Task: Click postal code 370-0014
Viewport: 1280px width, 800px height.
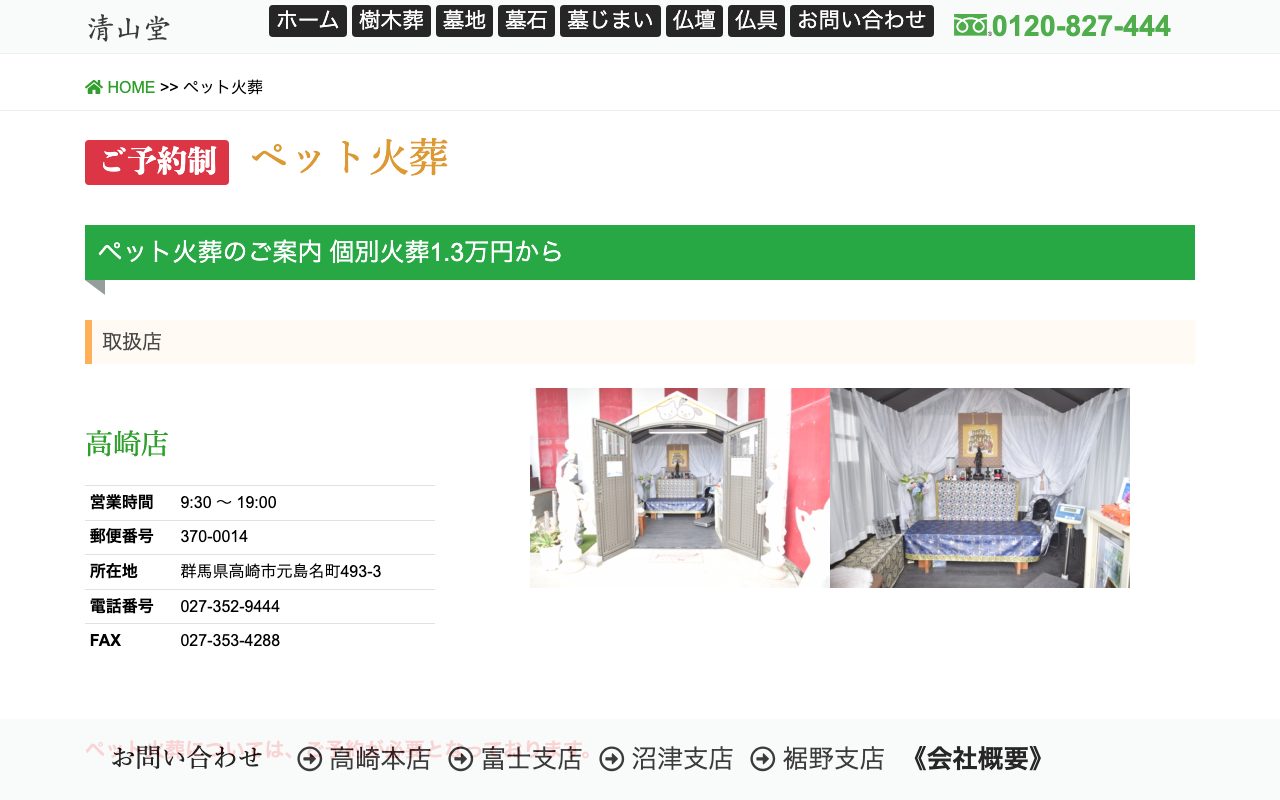Action: click(214, 536)
